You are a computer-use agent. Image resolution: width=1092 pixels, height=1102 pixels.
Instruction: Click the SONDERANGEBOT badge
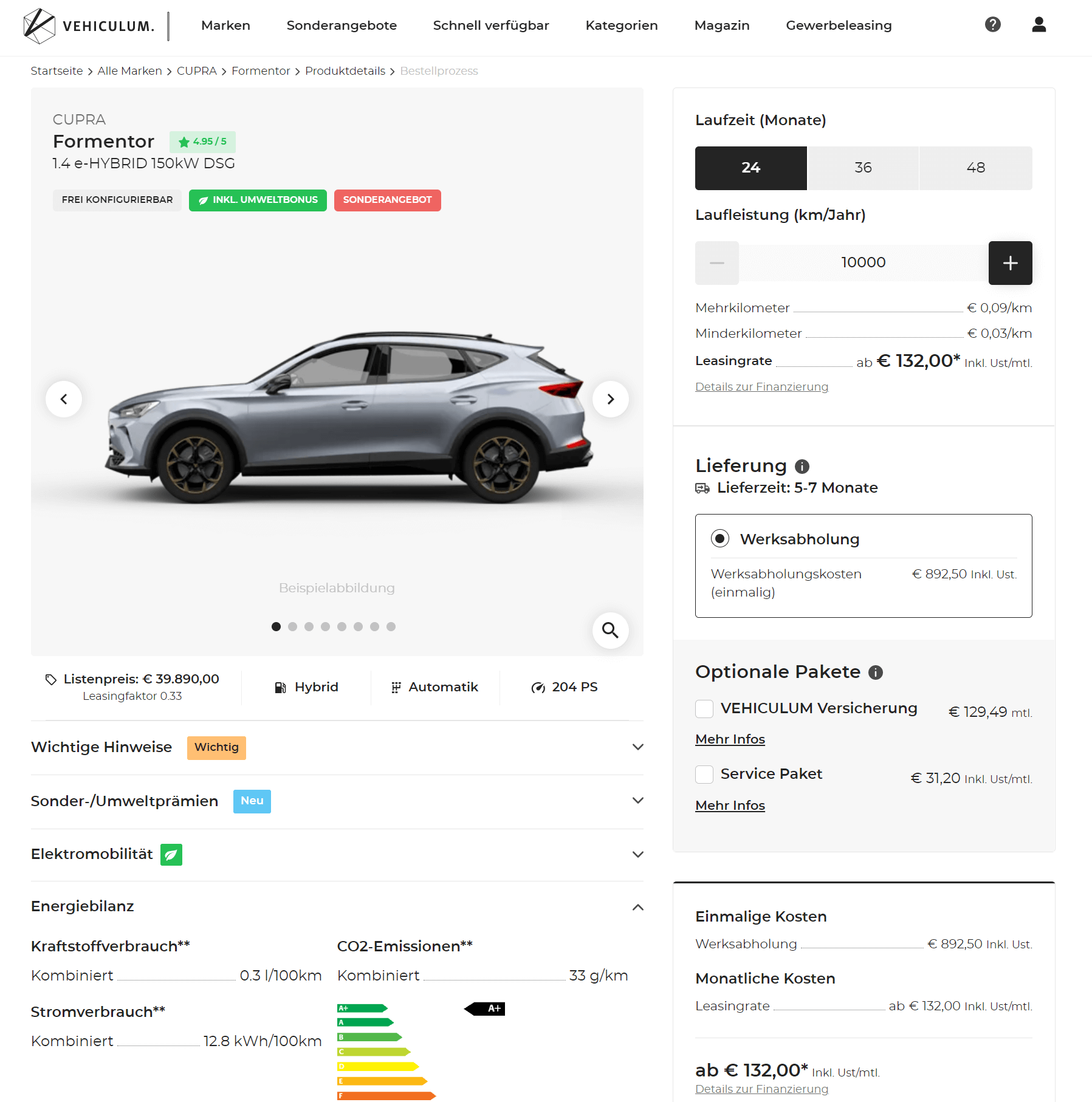387,200
